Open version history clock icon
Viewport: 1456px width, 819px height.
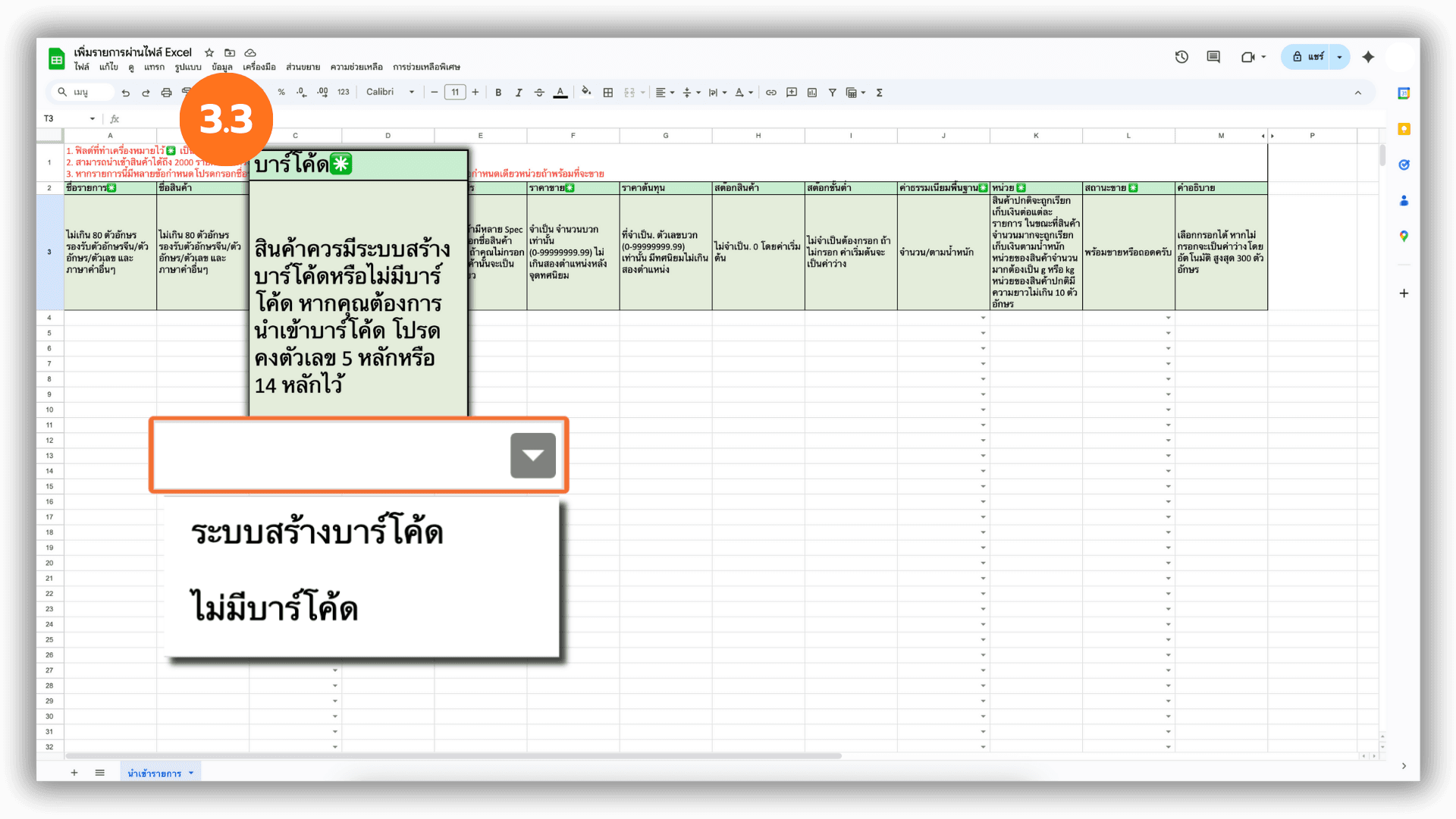coord(1181,57)
